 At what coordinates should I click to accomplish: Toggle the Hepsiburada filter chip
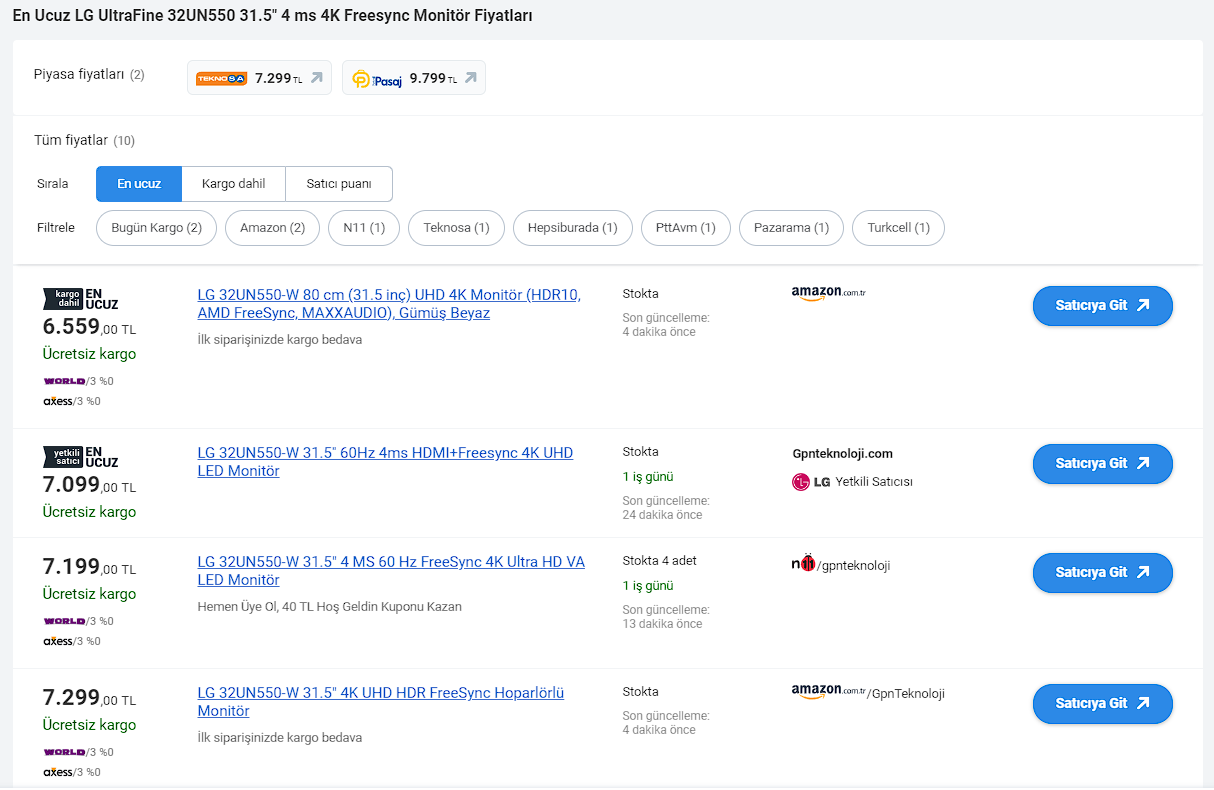tap(572, 228)
